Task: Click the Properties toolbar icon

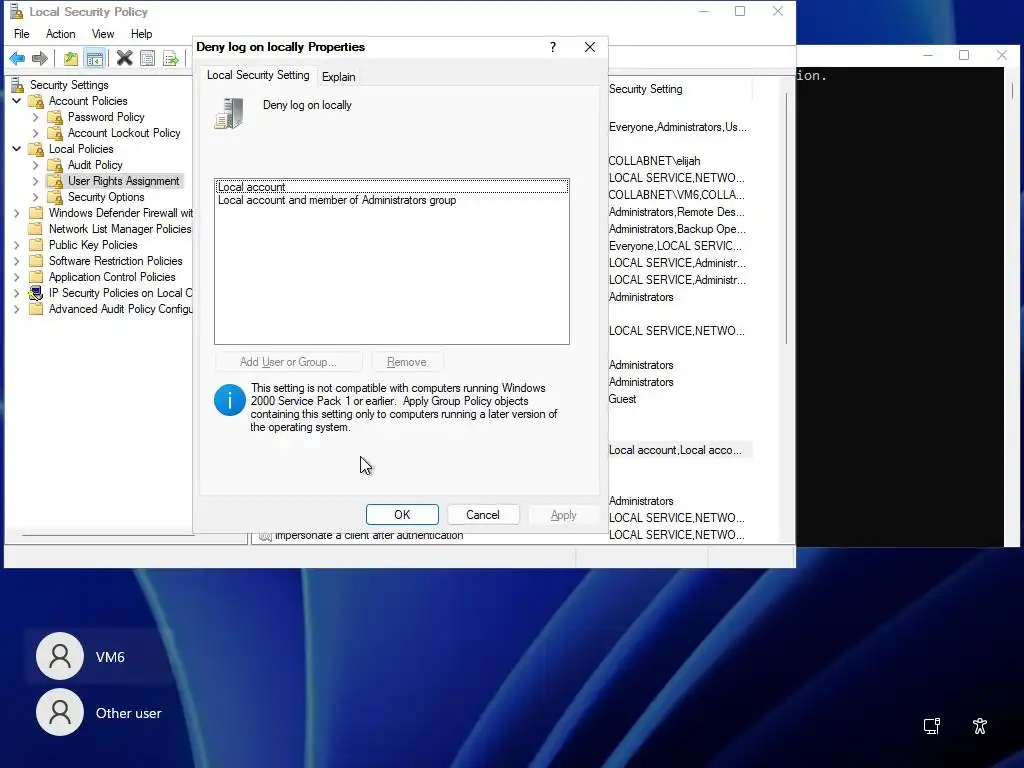Action: [148, 59]
